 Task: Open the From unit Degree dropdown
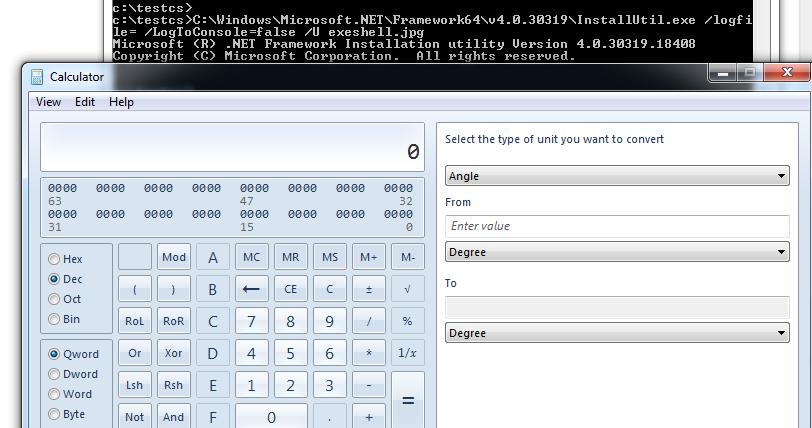tap(617, 252)
